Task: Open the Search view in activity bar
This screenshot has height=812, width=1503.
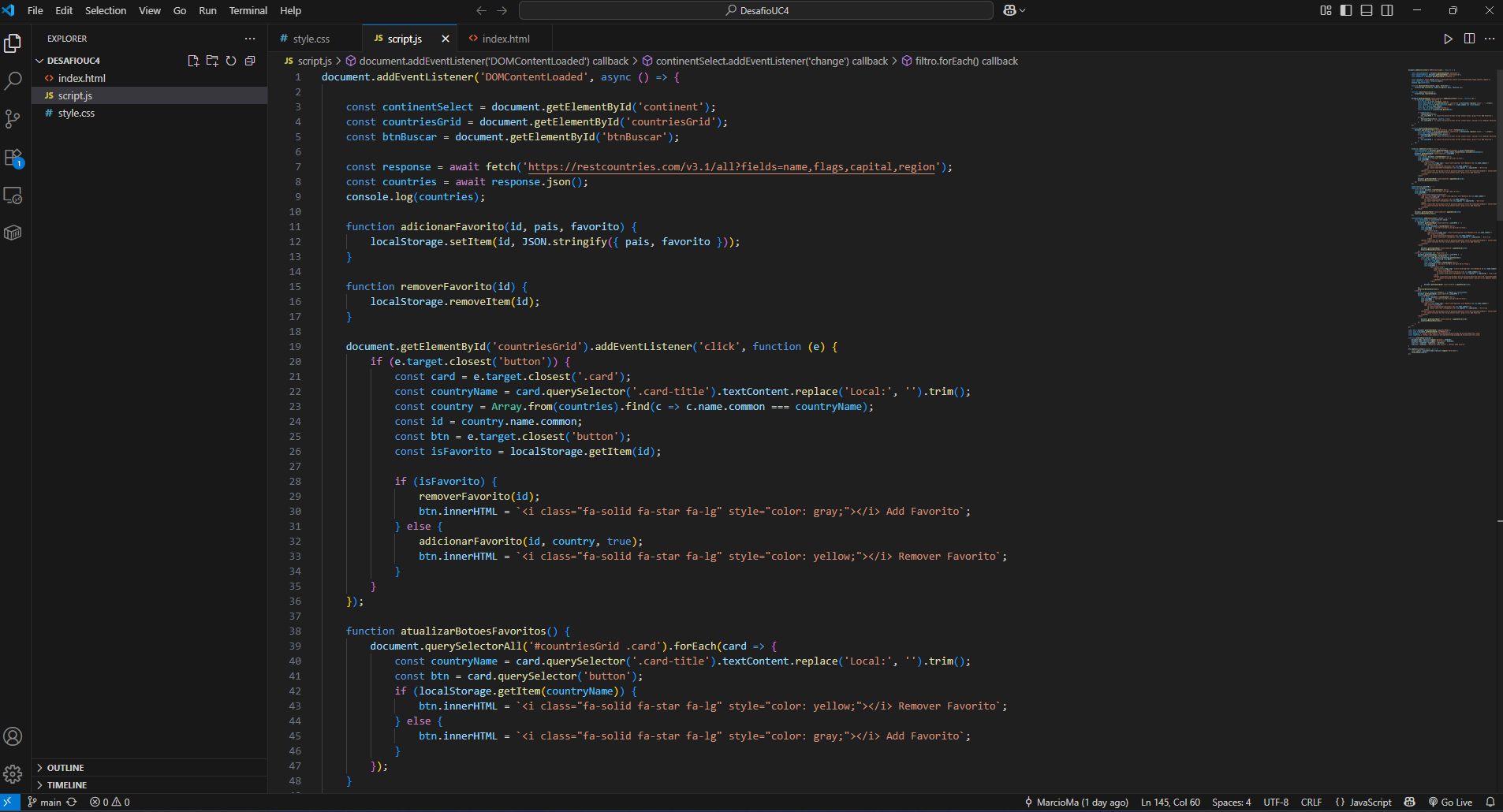Action: (x=13, y=80)
